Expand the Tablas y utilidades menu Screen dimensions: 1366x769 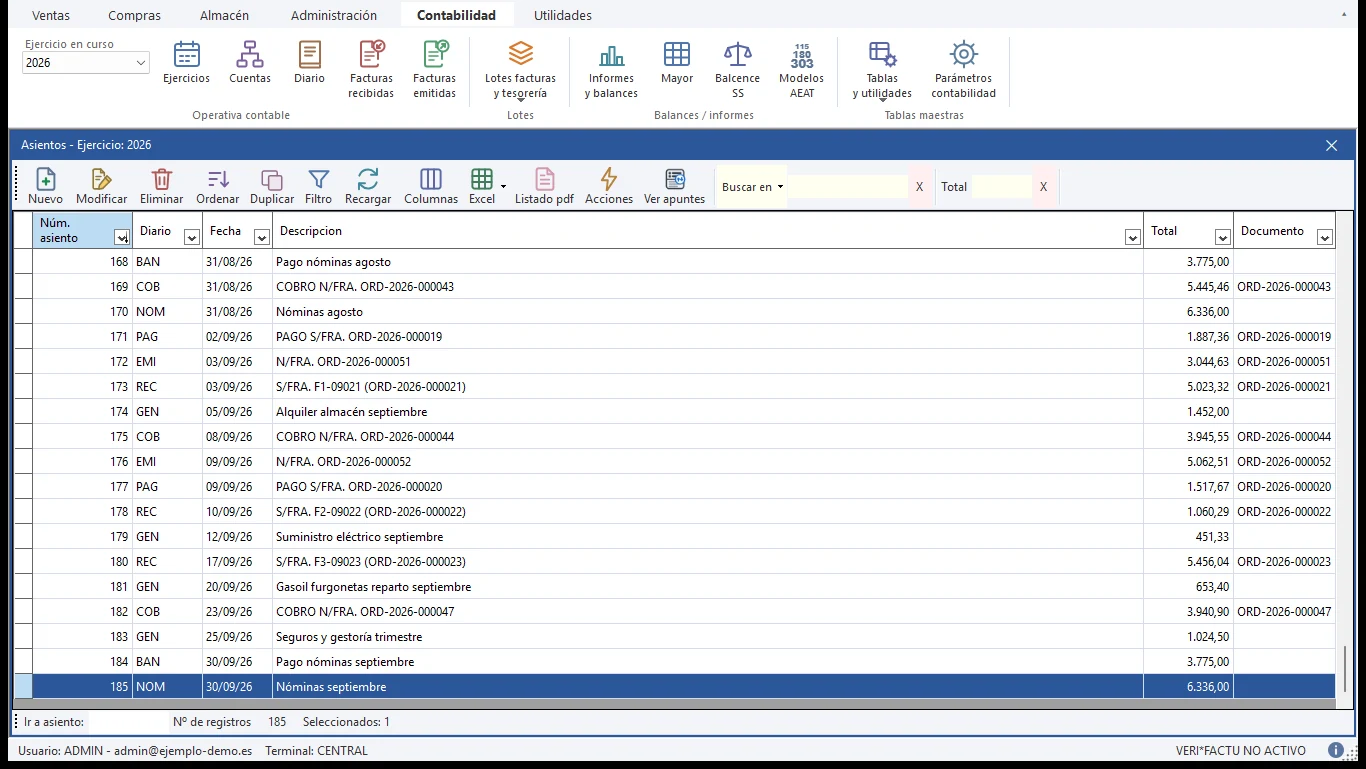tap(882, 70)
